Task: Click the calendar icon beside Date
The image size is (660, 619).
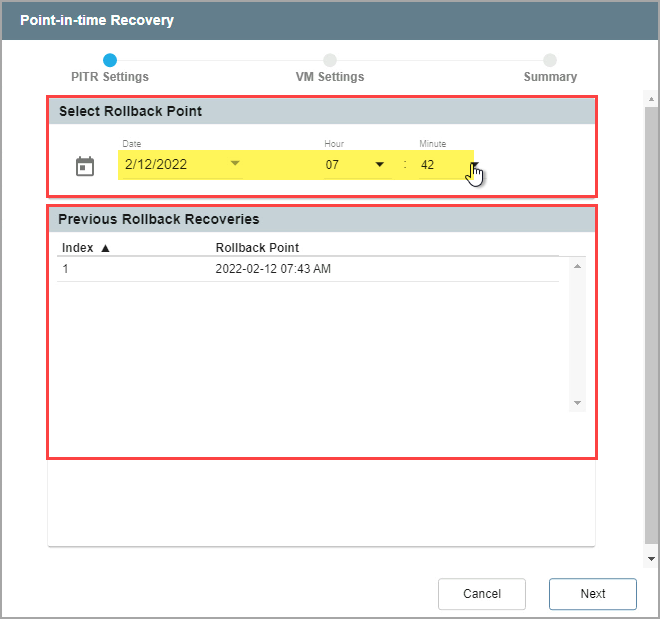Action: pyautogui.click(x=85, y=166)
